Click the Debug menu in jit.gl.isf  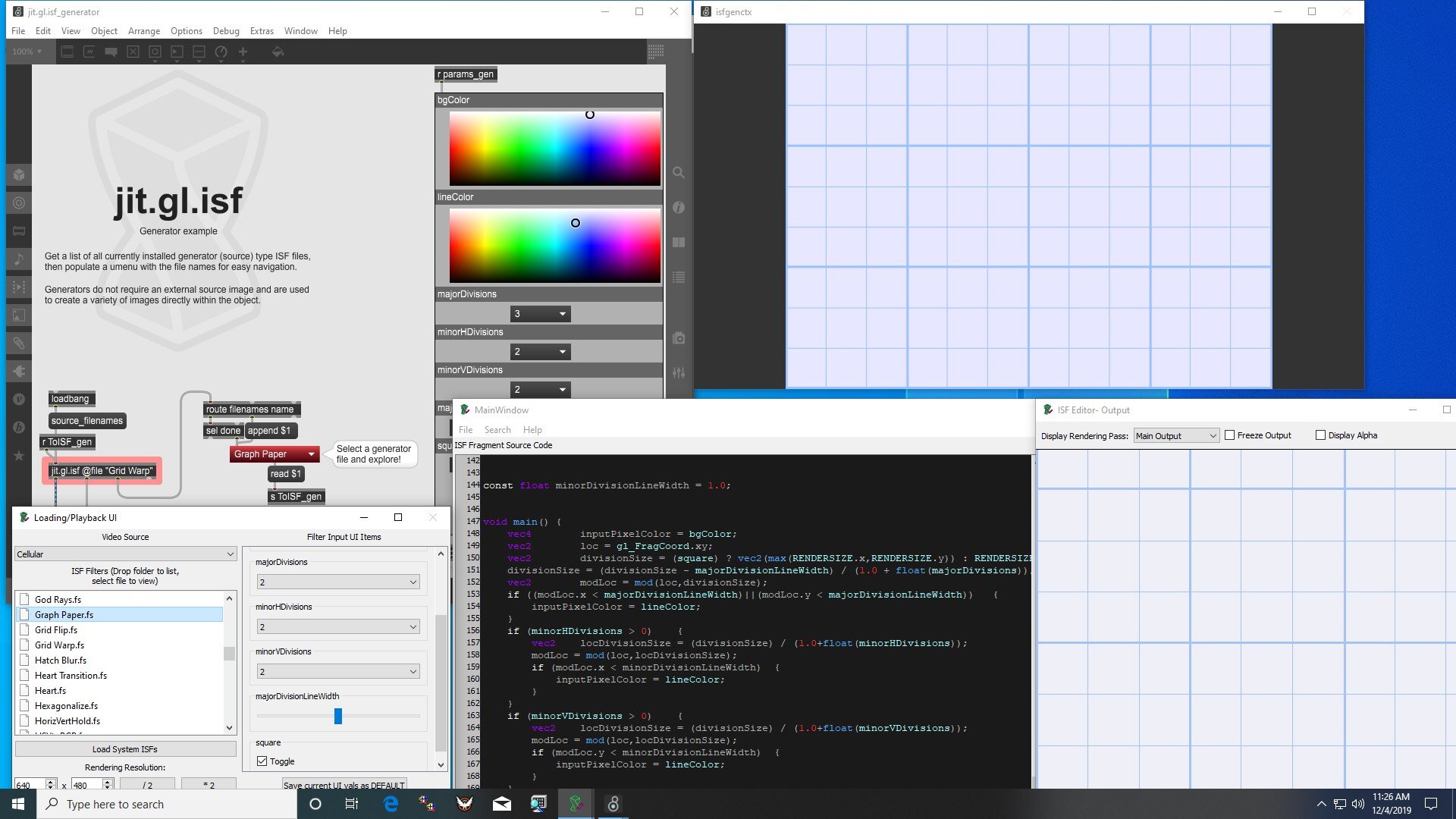pos(225,31)
